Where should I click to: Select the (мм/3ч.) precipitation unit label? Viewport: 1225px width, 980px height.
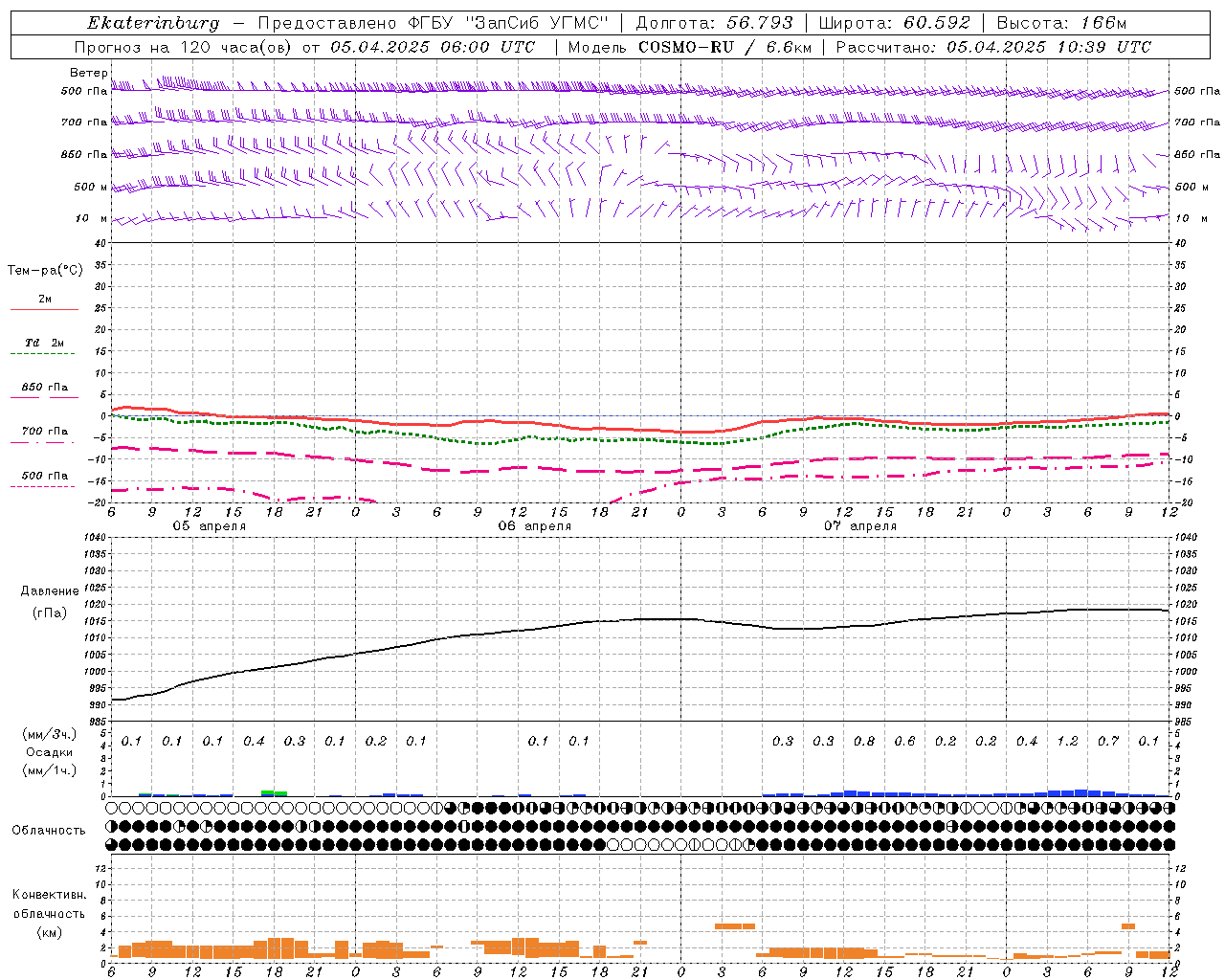50,734
